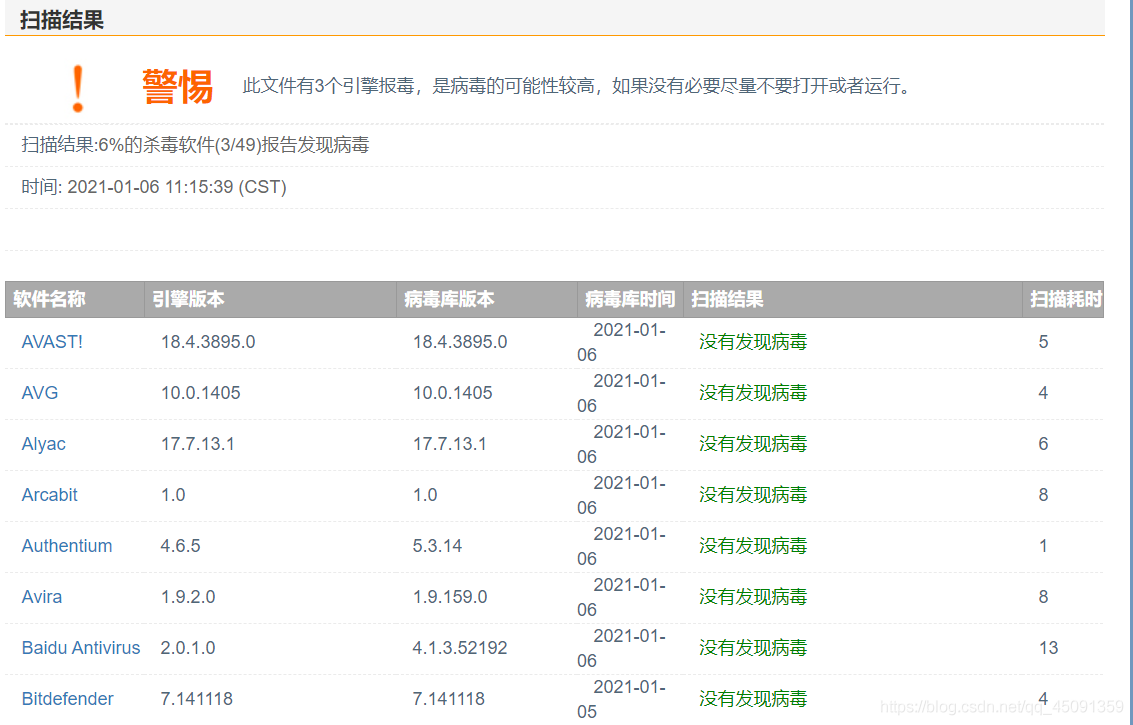Click AVAST! database date 2021-01-06
This screenshot has width=1133, height=725.
[621, 343]
